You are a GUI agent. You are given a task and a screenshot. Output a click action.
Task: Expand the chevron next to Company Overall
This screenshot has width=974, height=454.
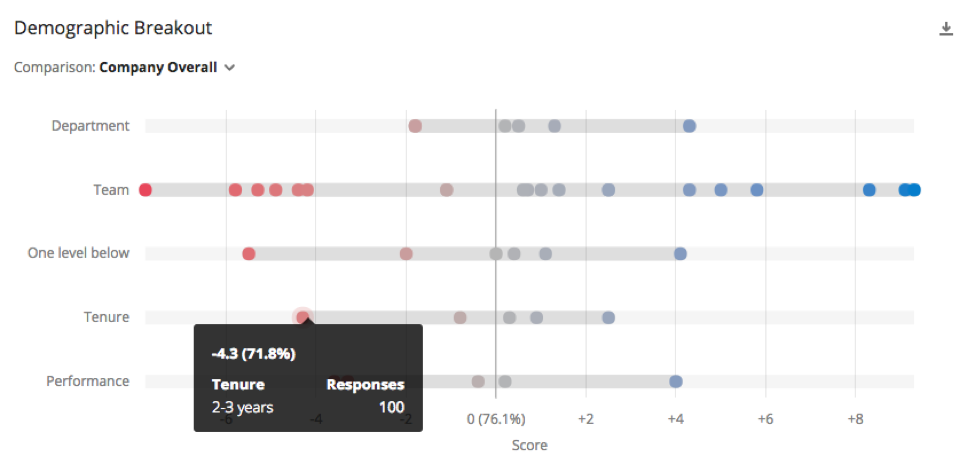click(229, 68)
